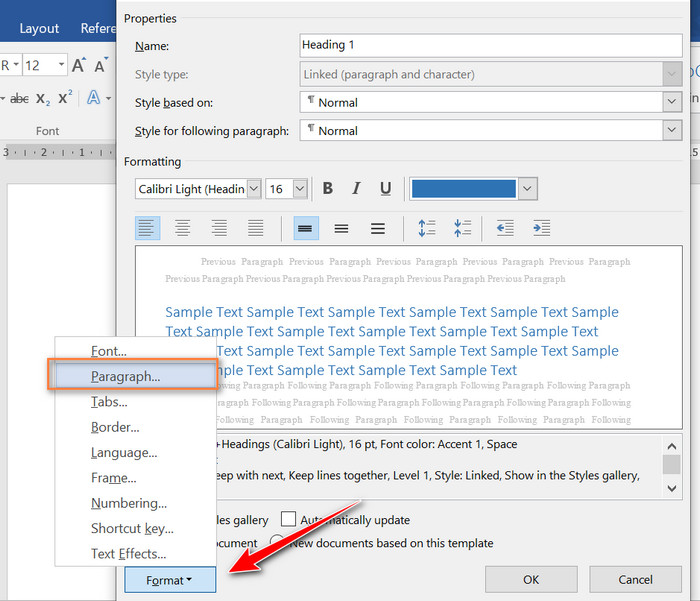700x601 pixels.
Task: Click ribbon font size box showing 12
Action: click(39, 65)
